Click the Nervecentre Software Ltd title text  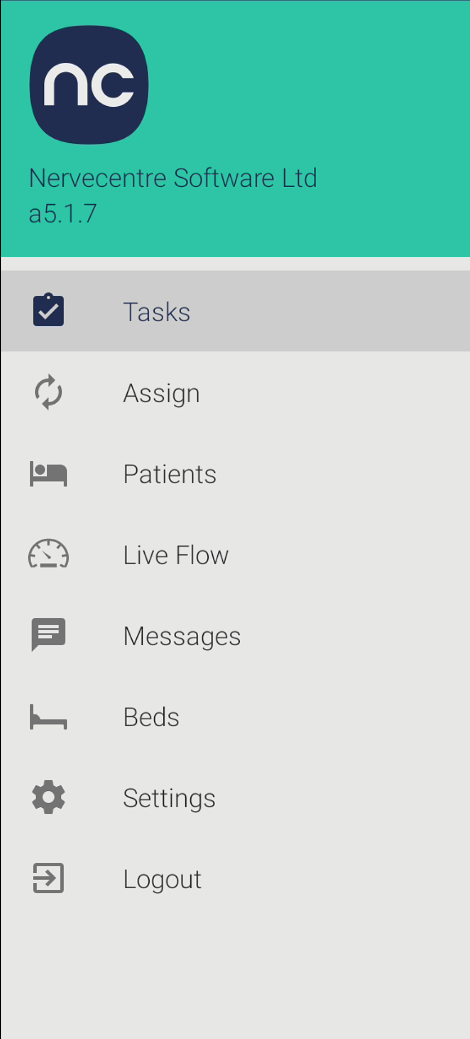(x=173, y=178)
